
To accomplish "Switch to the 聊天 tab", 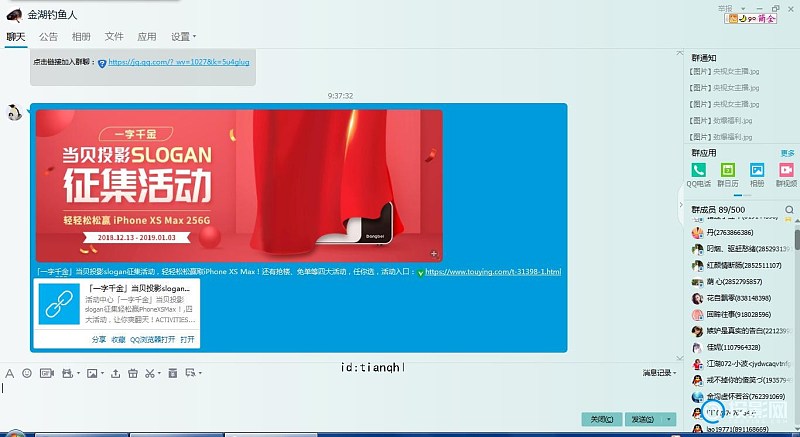I will [x=16, y=37].
